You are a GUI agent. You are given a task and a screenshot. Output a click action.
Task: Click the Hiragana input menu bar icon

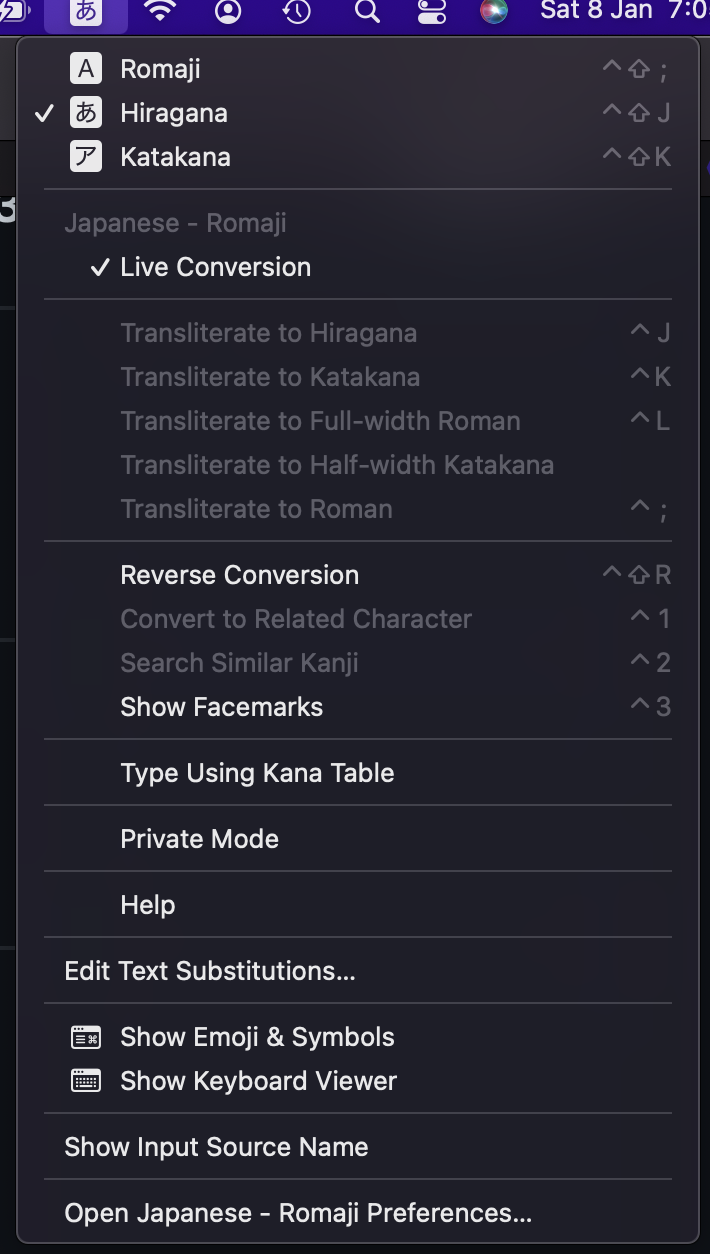tap(86, 13)
